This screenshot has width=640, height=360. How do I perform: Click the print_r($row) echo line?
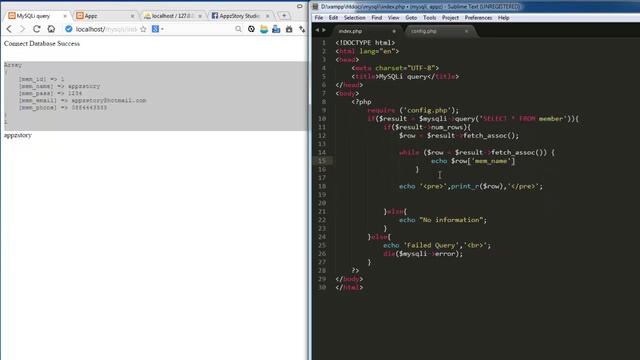point(471,186)
